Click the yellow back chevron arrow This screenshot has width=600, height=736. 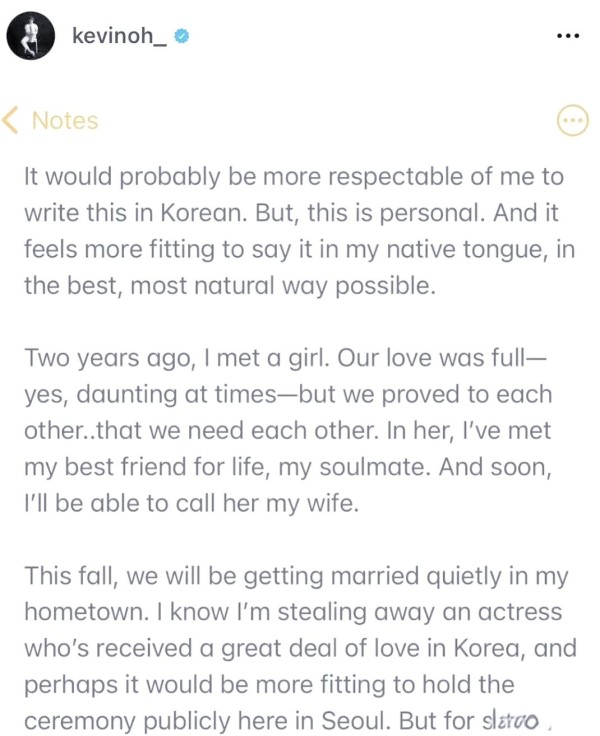coord(10,120)
